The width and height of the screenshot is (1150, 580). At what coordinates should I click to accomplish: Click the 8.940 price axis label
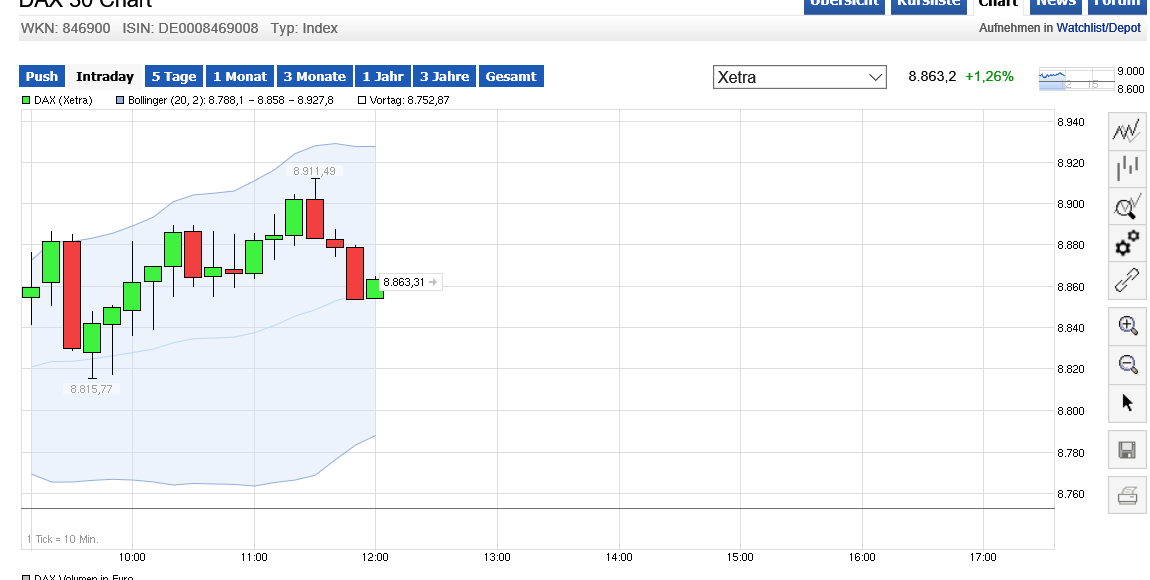(1071, 122)
